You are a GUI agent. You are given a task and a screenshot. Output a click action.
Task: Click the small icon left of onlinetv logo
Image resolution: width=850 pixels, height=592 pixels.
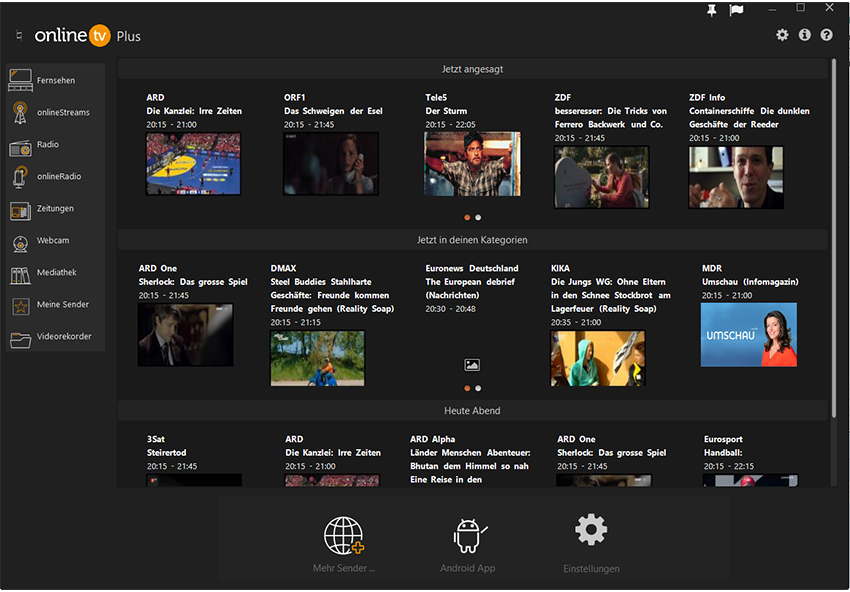point(20,36)
